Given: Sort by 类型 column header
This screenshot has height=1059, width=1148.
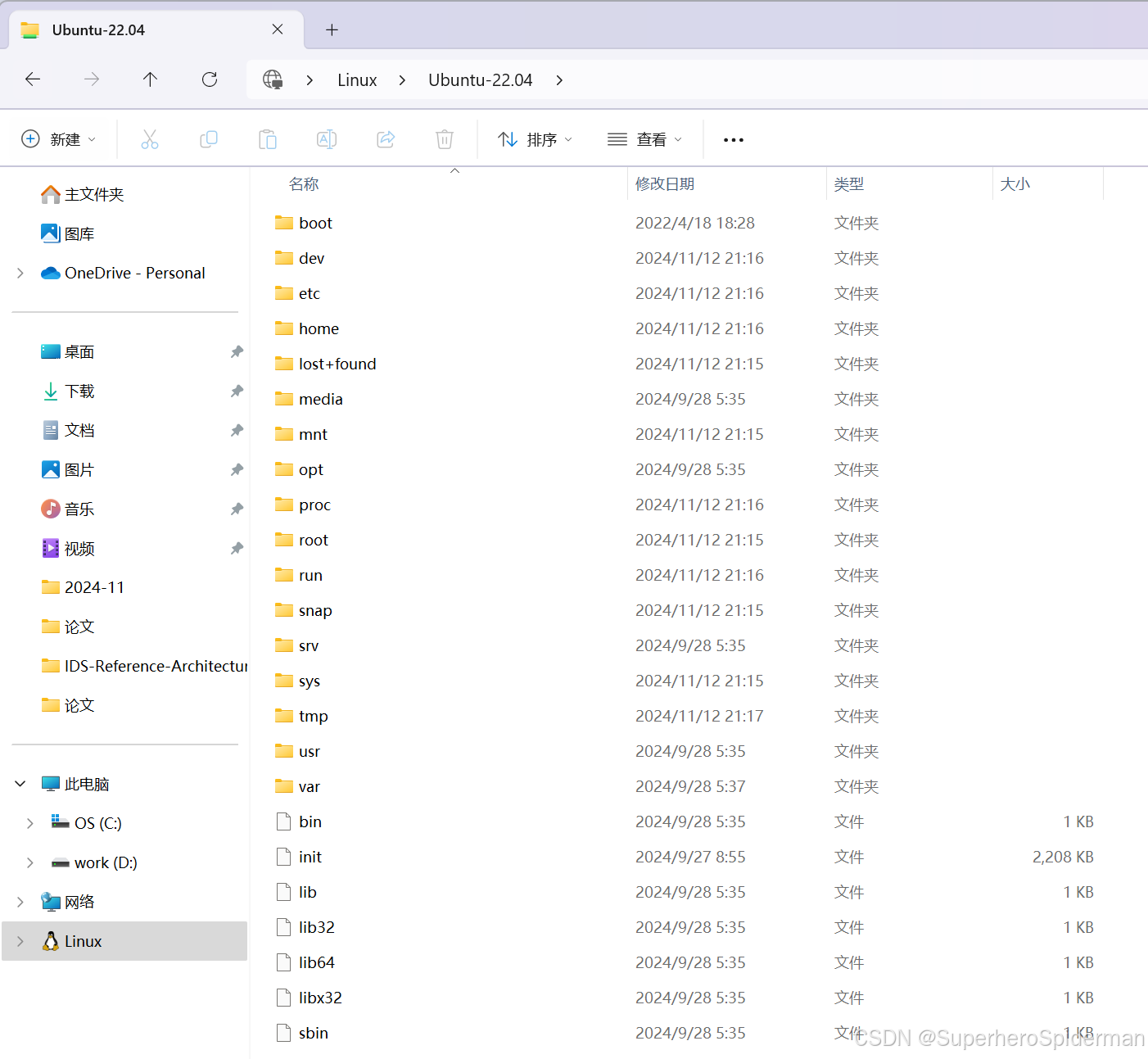Looking at the screenshot, I should (849, 184).
